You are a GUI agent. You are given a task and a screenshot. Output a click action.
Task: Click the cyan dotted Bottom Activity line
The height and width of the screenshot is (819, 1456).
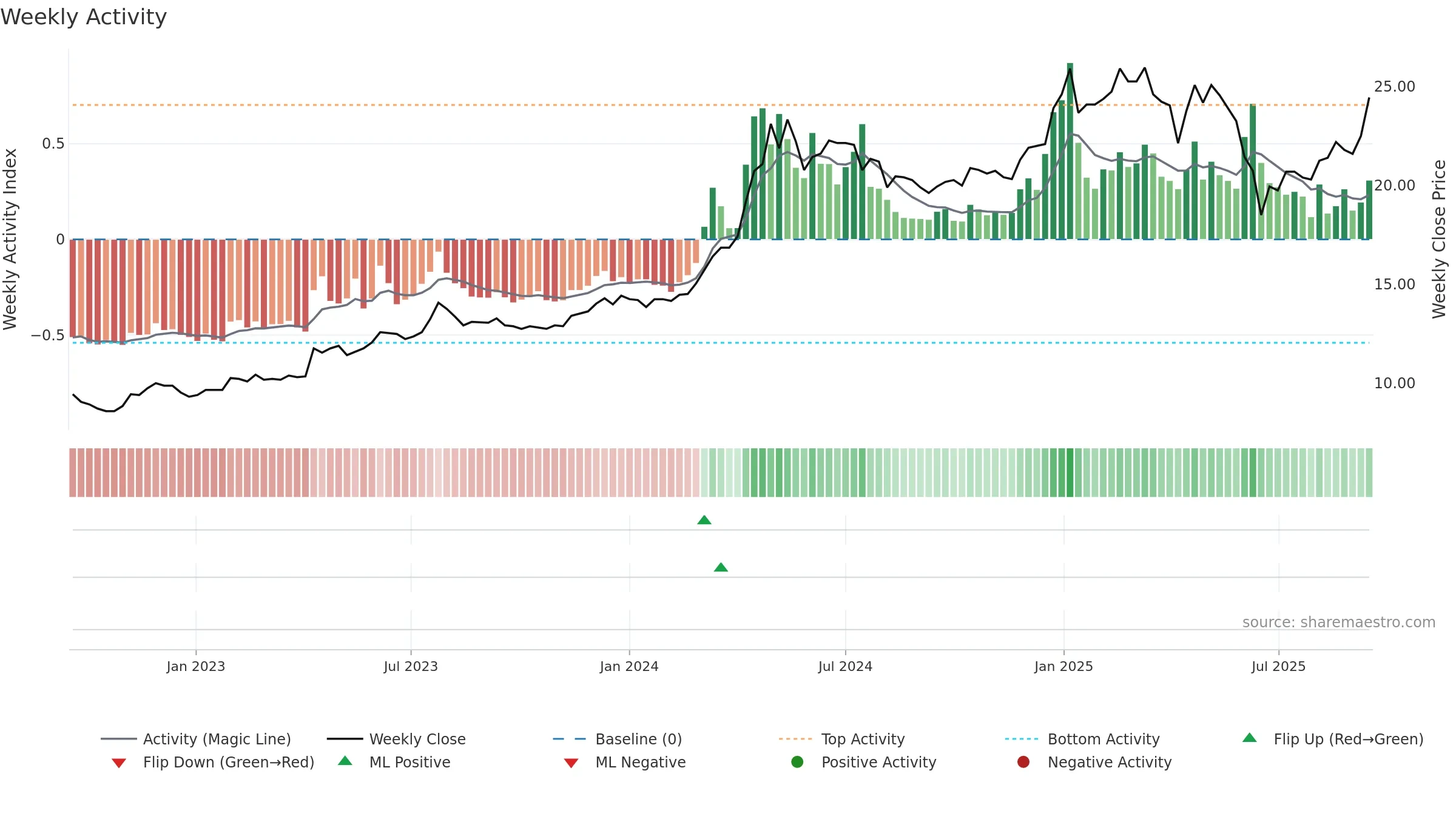721,343
